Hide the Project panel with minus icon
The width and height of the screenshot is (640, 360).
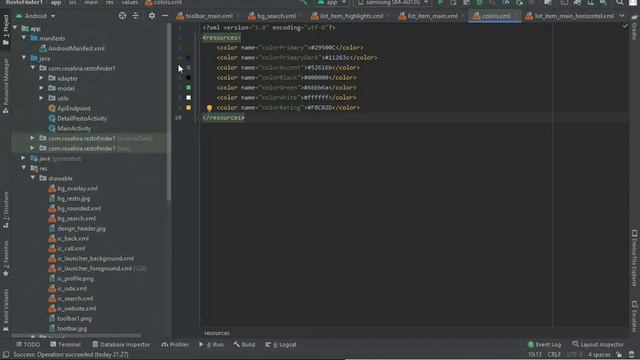tap(165, 16)
